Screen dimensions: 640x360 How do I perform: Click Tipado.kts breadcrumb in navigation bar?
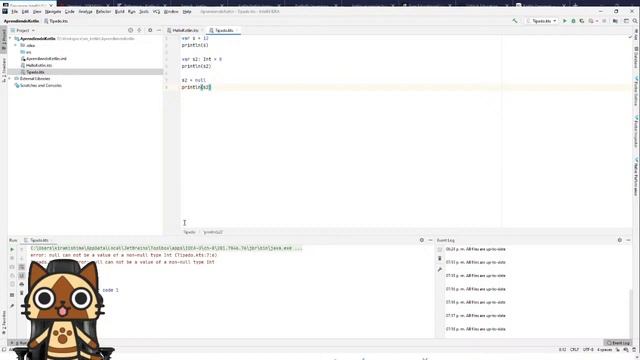coord(56,21)
